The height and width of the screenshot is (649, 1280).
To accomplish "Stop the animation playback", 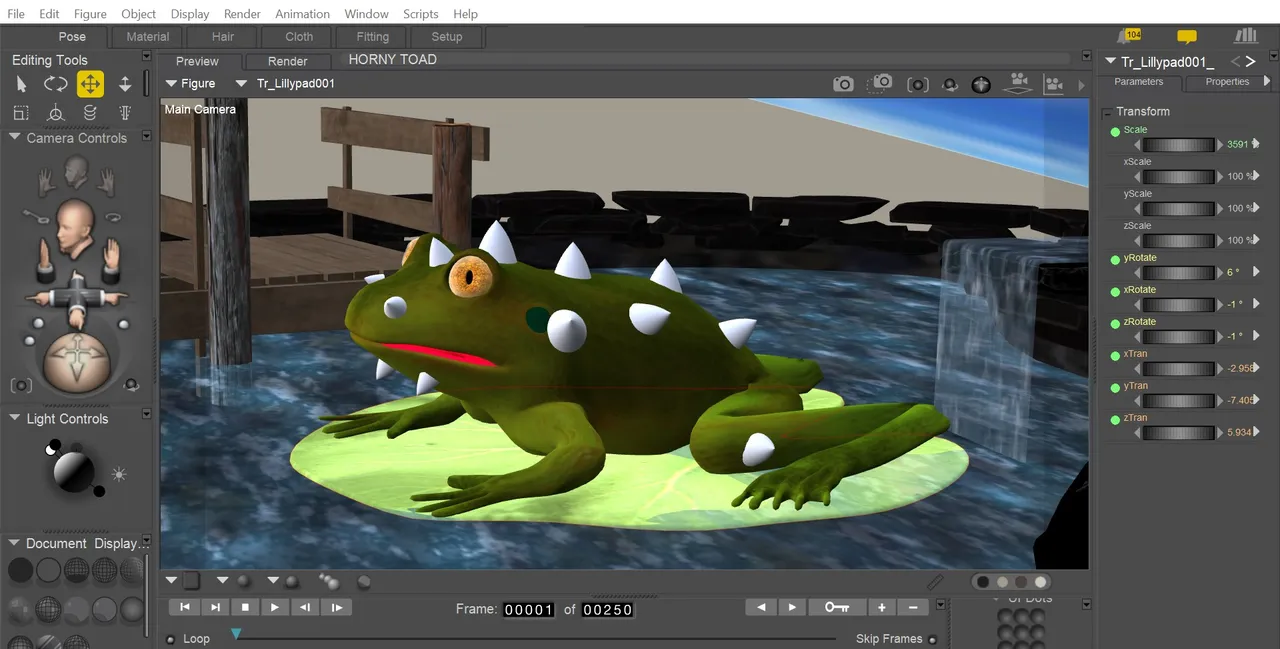I will pyautogui.click(x=245, y=607).
